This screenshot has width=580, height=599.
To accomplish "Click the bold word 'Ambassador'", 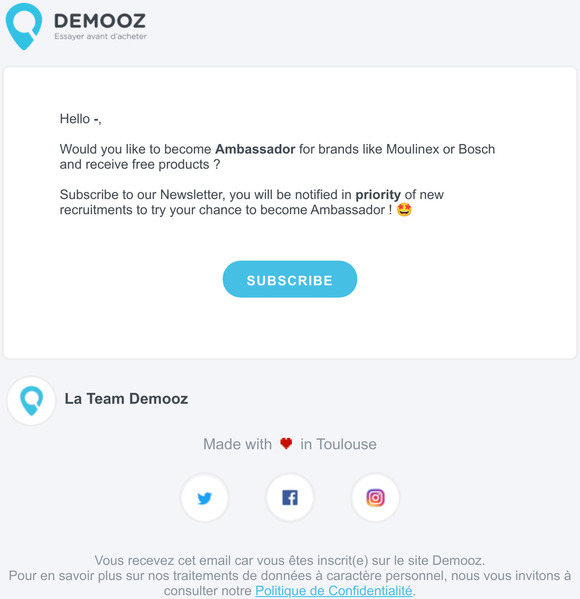I will click(255, 149).
